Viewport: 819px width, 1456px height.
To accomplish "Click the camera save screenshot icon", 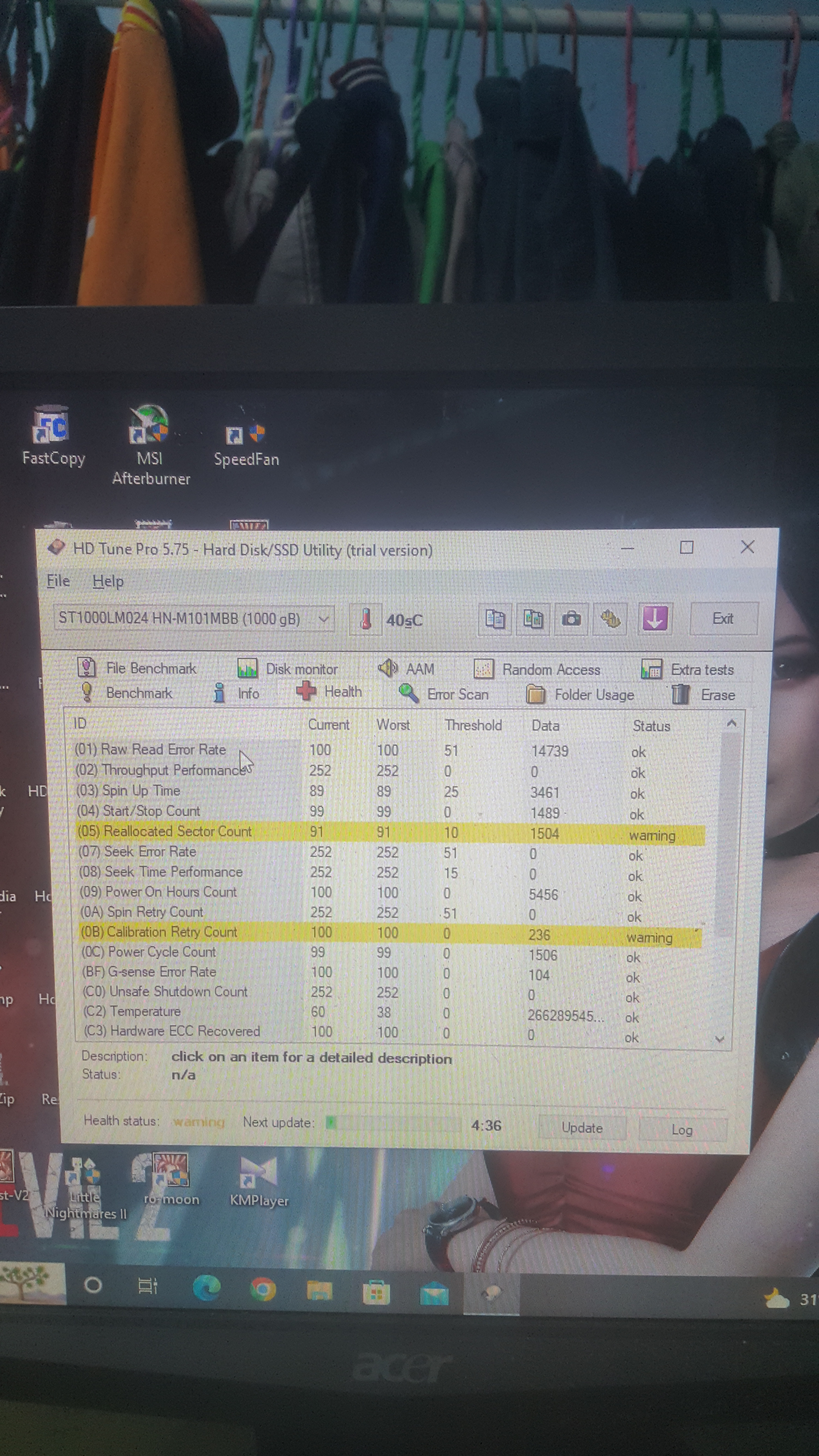I will pyautogui.click(x=571, y=619).
